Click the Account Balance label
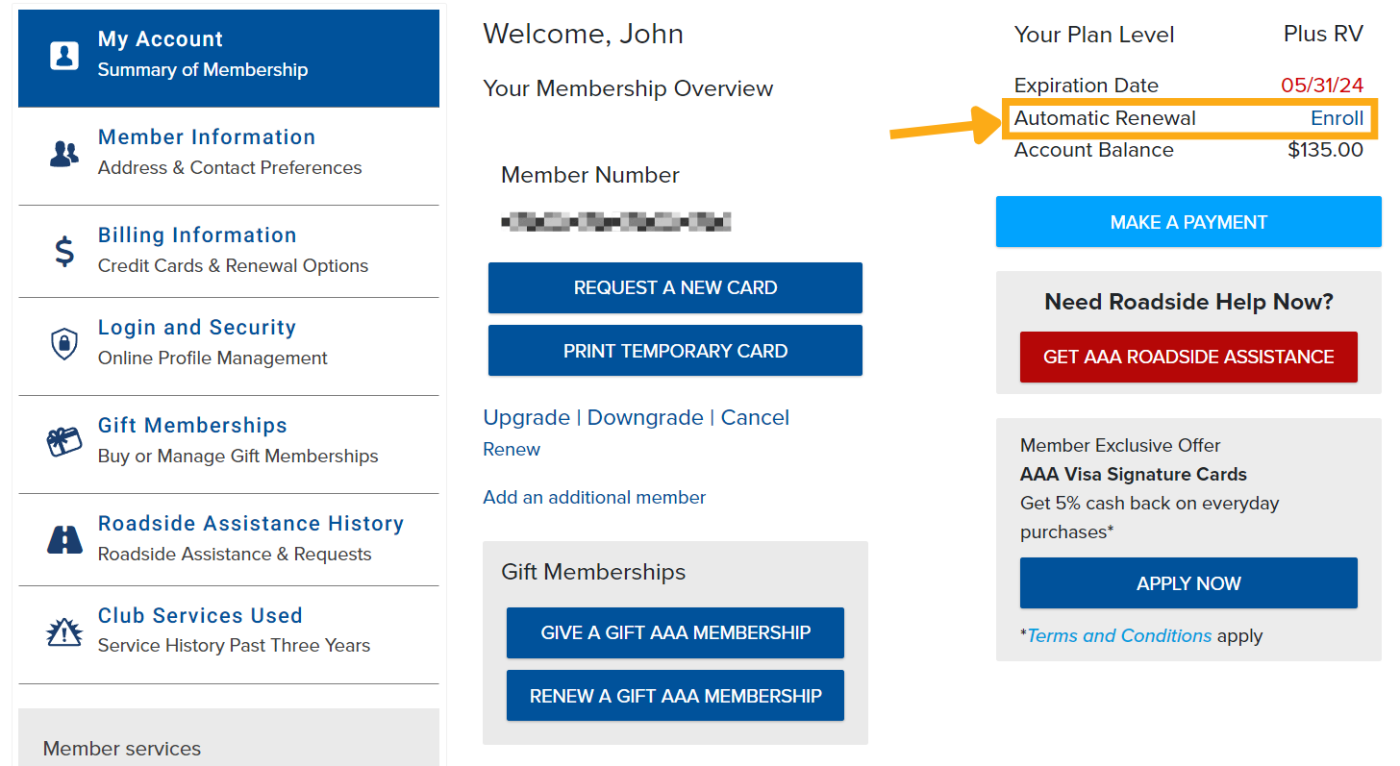Viewport: 1400px width, 766px height. point(1094,150)
